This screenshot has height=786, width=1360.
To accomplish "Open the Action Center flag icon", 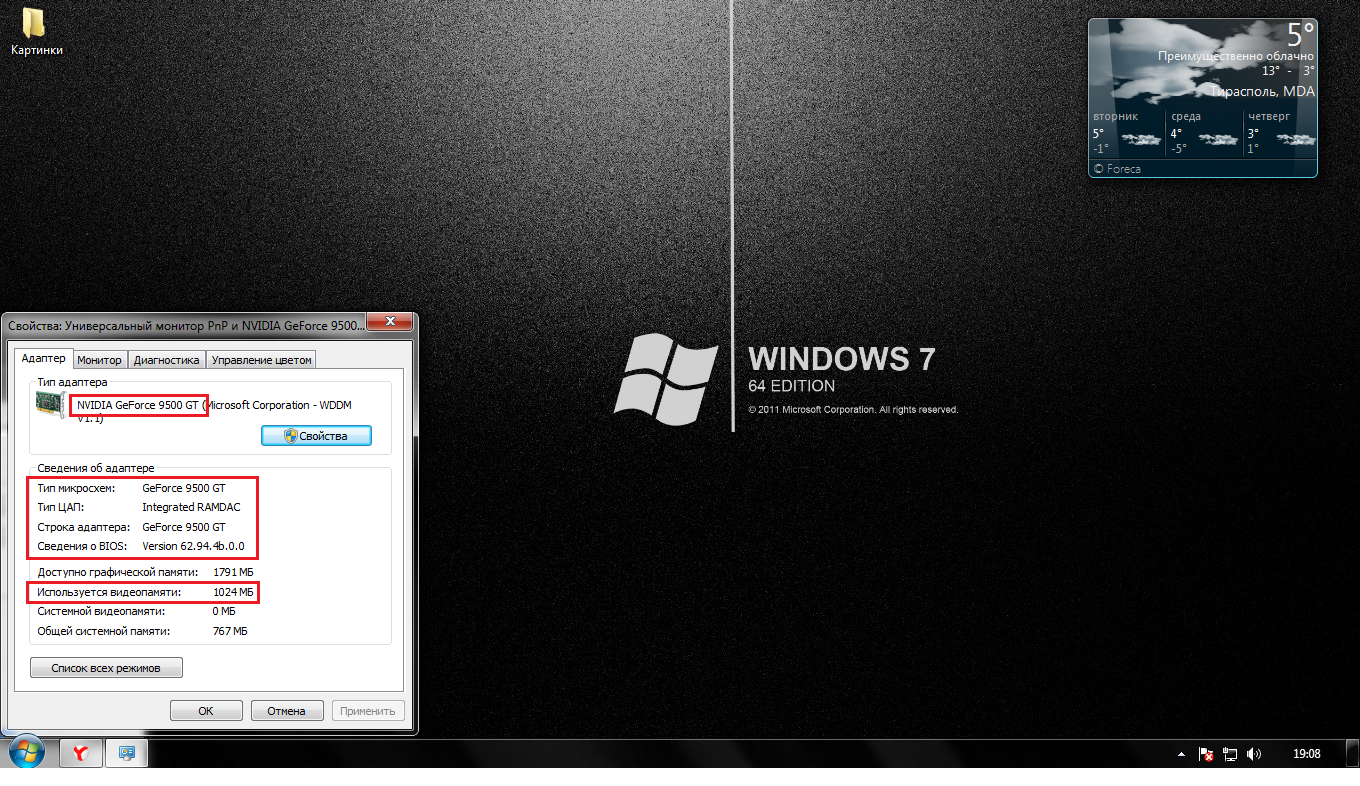I will 1207,754.
